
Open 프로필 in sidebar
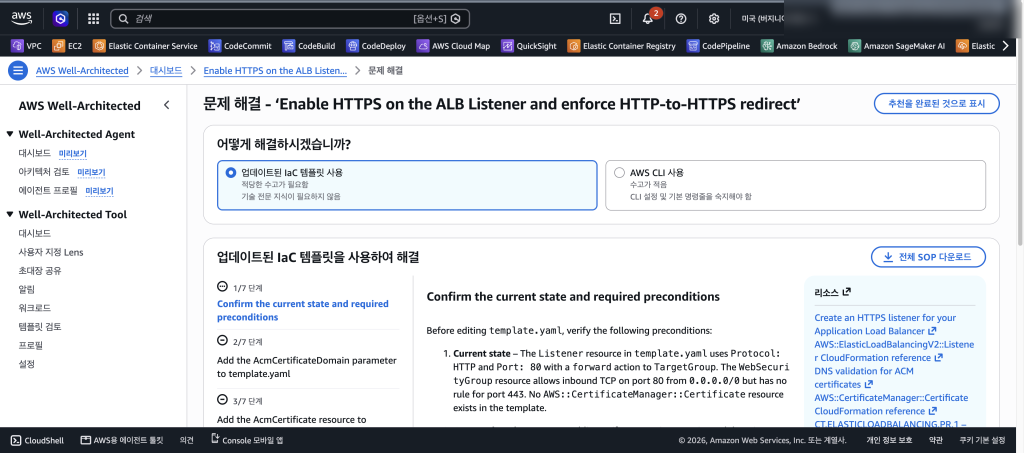point(31,345)
